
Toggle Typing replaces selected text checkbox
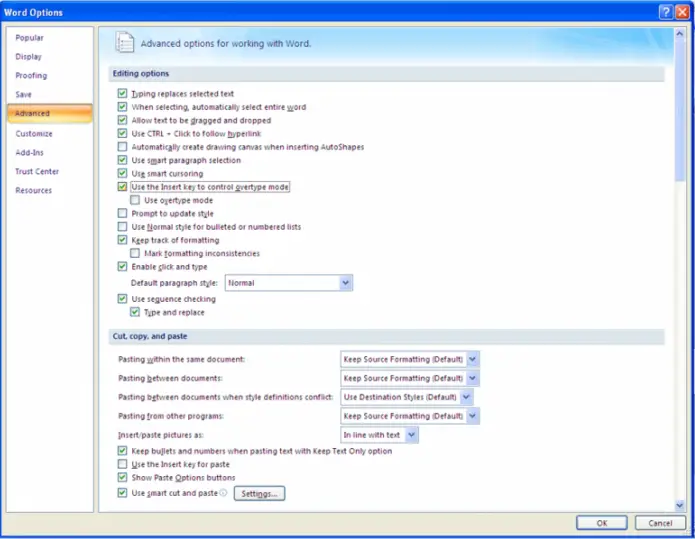click(x=122, y=94)
